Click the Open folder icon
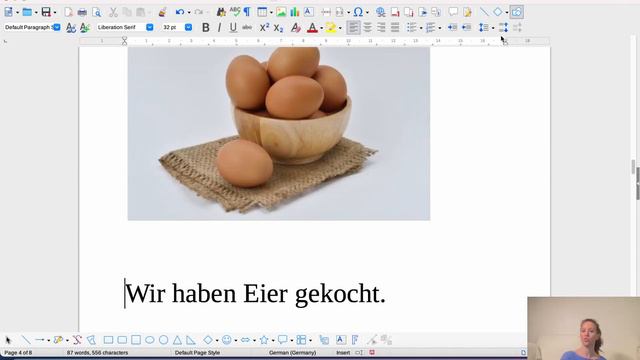Viewport: 640px width, 360px height. coord(27,12)
